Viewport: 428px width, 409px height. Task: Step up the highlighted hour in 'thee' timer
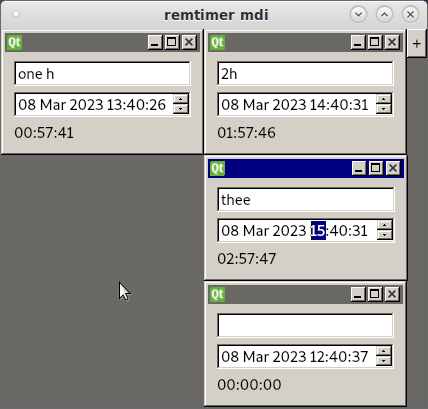pos(385,225)
